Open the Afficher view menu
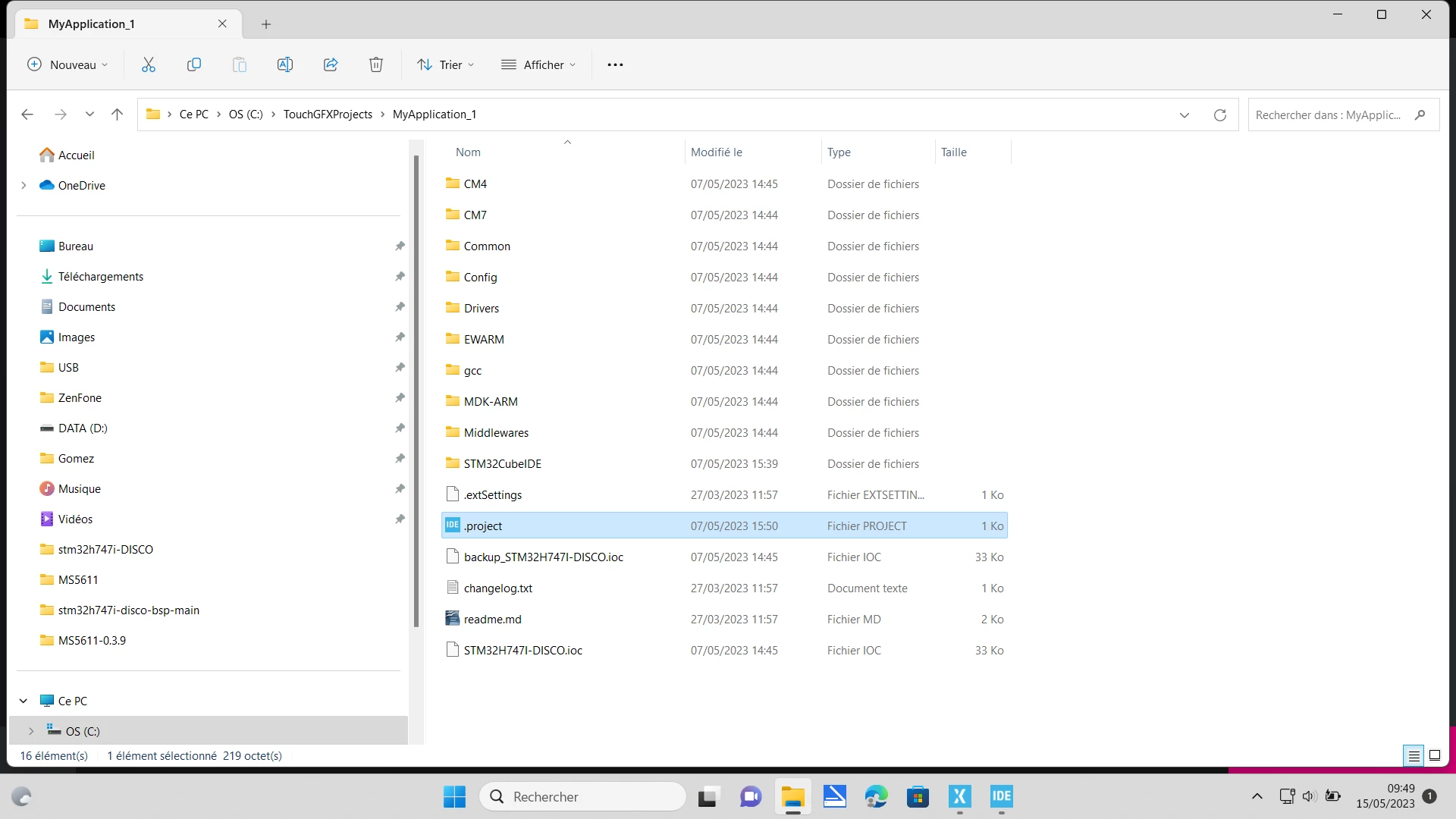Viewport: 1456px width, 819px height. [538, 64]
